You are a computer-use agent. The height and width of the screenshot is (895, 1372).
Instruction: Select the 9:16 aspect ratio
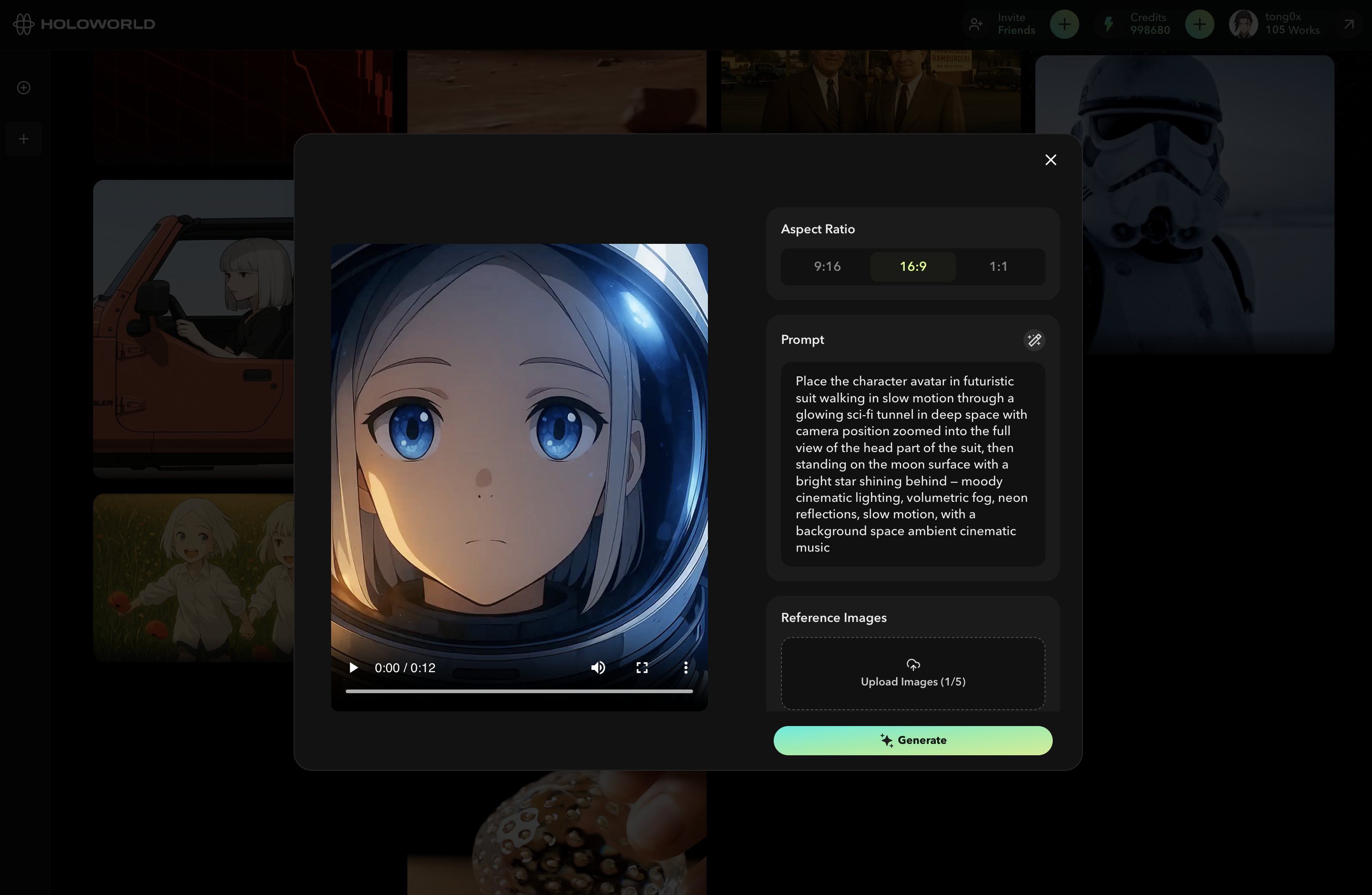827,266
